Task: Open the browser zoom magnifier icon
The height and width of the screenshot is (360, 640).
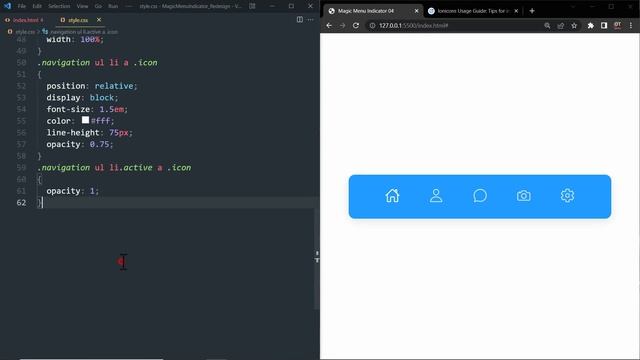Action: 547,25
